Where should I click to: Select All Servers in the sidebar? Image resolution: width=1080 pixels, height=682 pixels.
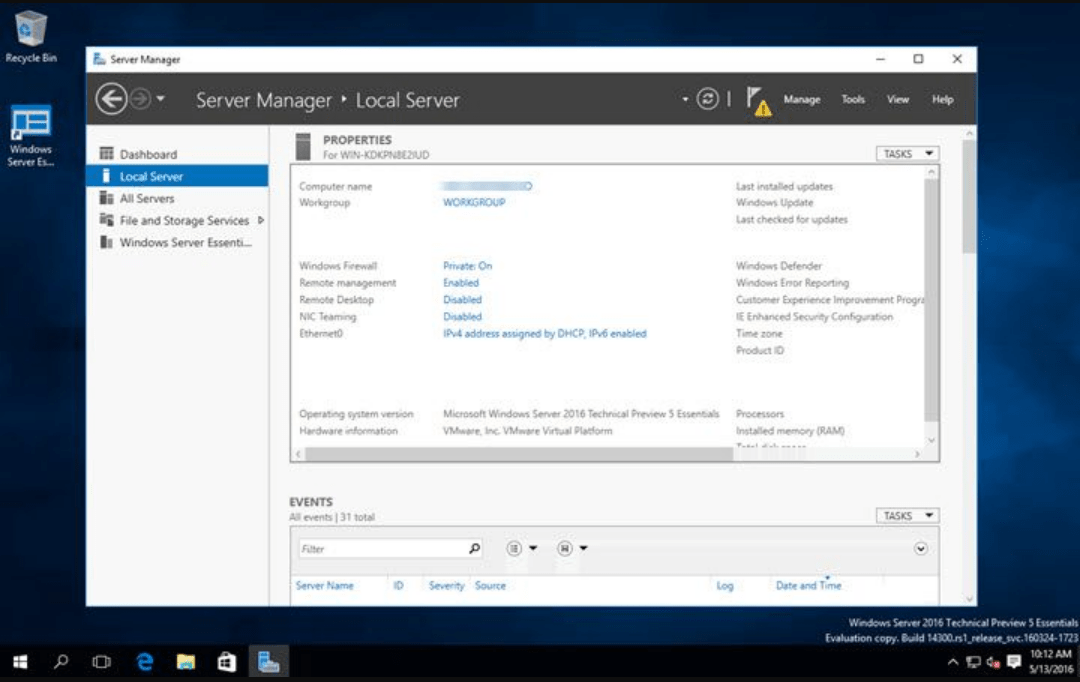pos(147,198)
